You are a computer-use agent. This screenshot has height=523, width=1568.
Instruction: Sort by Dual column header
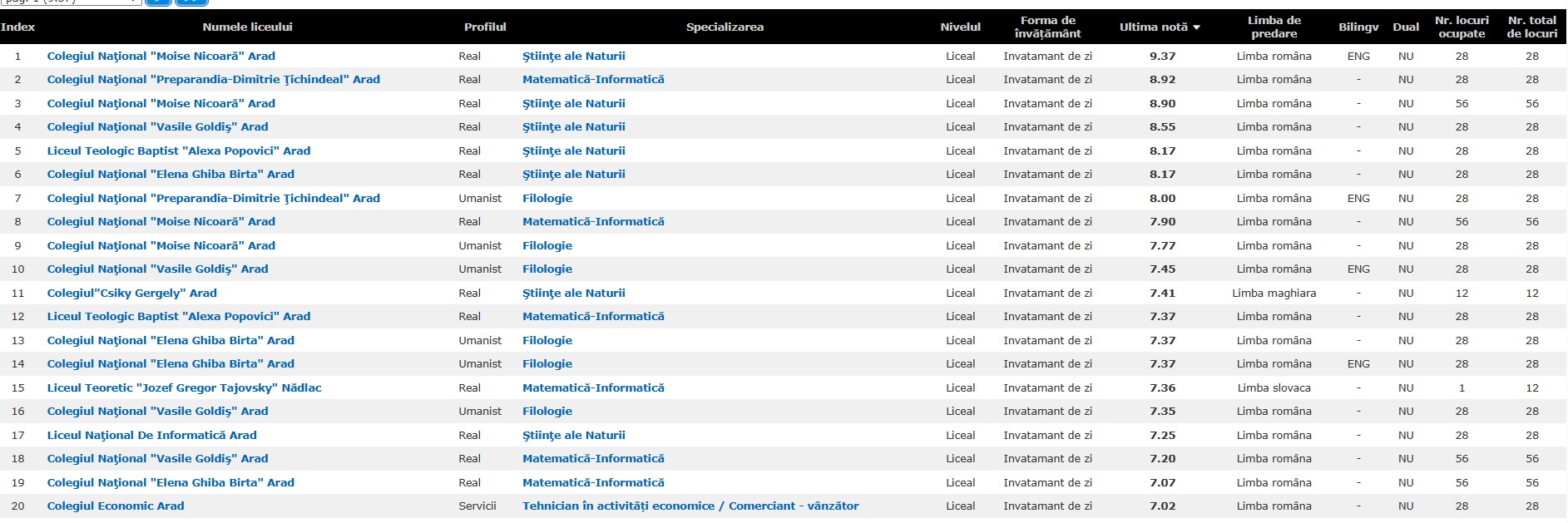tap(1406, 27)
